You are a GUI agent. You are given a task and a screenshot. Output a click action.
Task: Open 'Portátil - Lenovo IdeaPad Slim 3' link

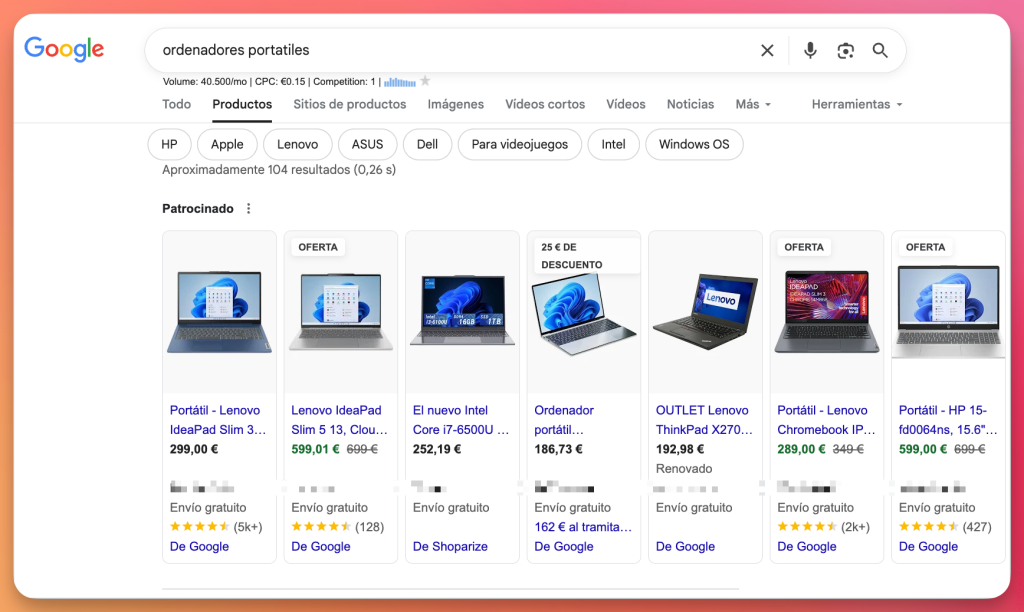[x=218, y=420]
